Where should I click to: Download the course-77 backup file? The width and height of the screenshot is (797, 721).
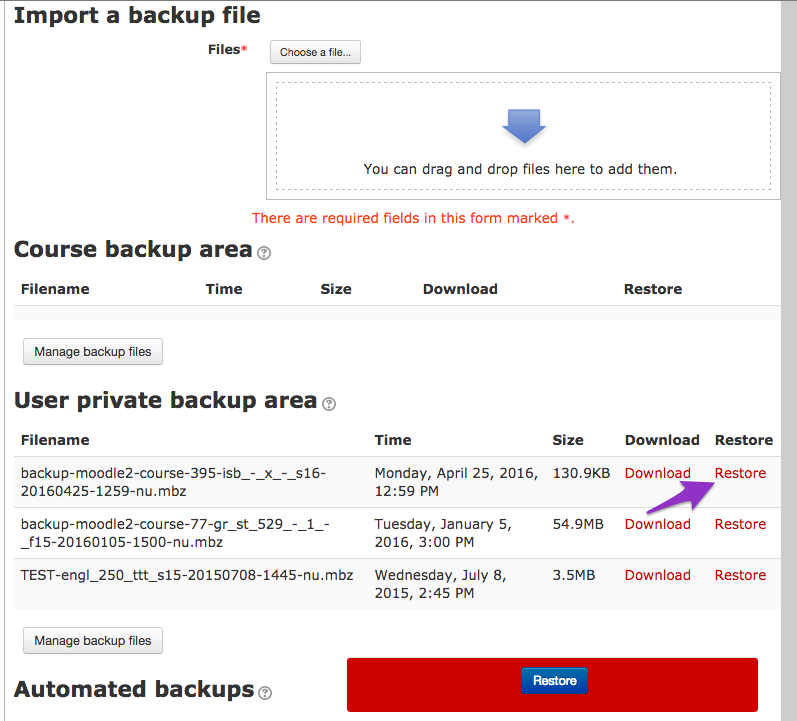click(x=657, y=524)
